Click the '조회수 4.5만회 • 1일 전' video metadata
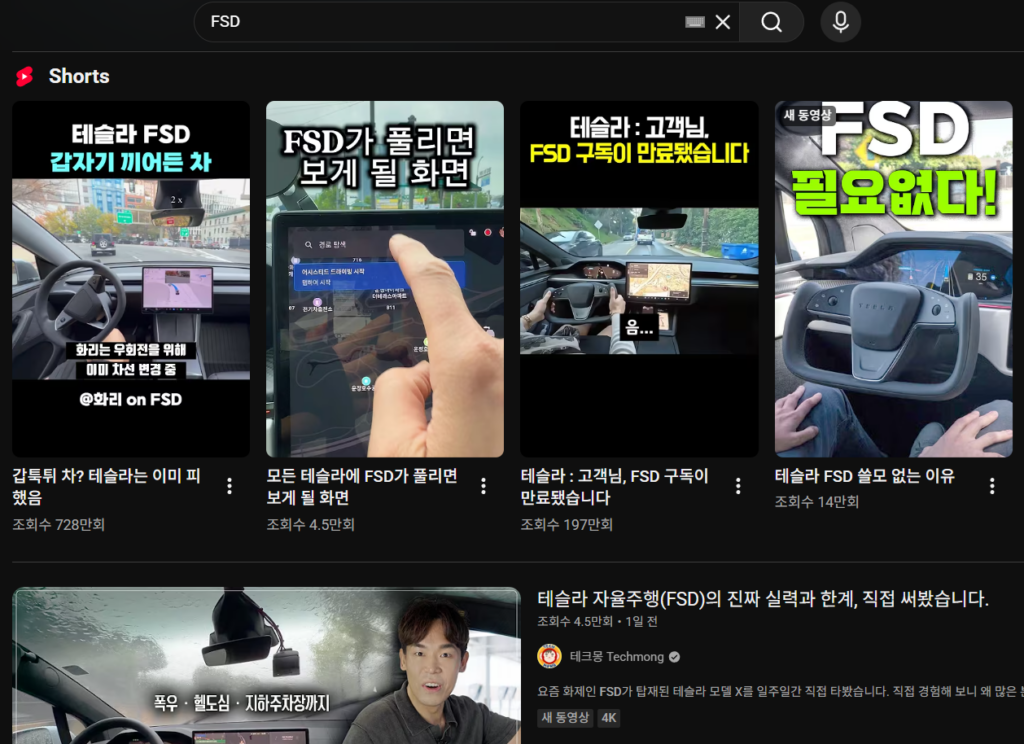The width and height of the screenshot is (1024, 744). click(598, 621)
